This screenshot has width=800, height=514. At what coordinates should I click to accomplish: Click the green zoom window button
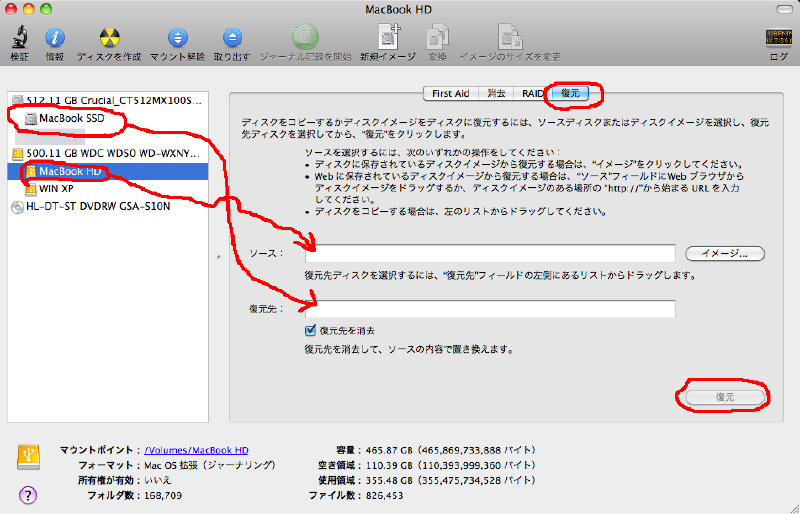46,9
